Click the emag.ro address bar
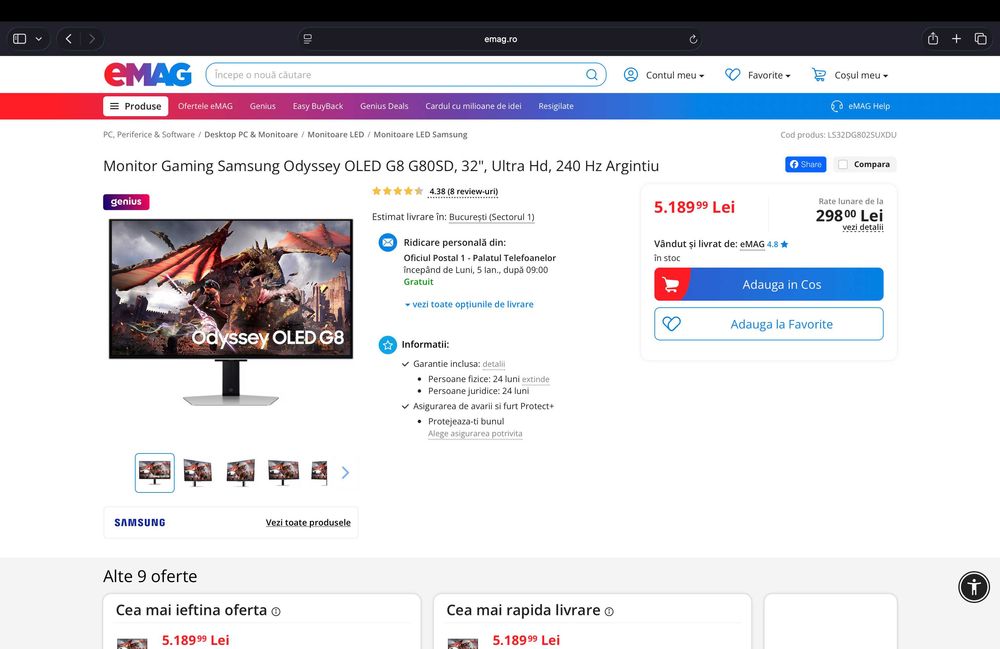Viewport: 1000px width, 649px height. point(501,39)
